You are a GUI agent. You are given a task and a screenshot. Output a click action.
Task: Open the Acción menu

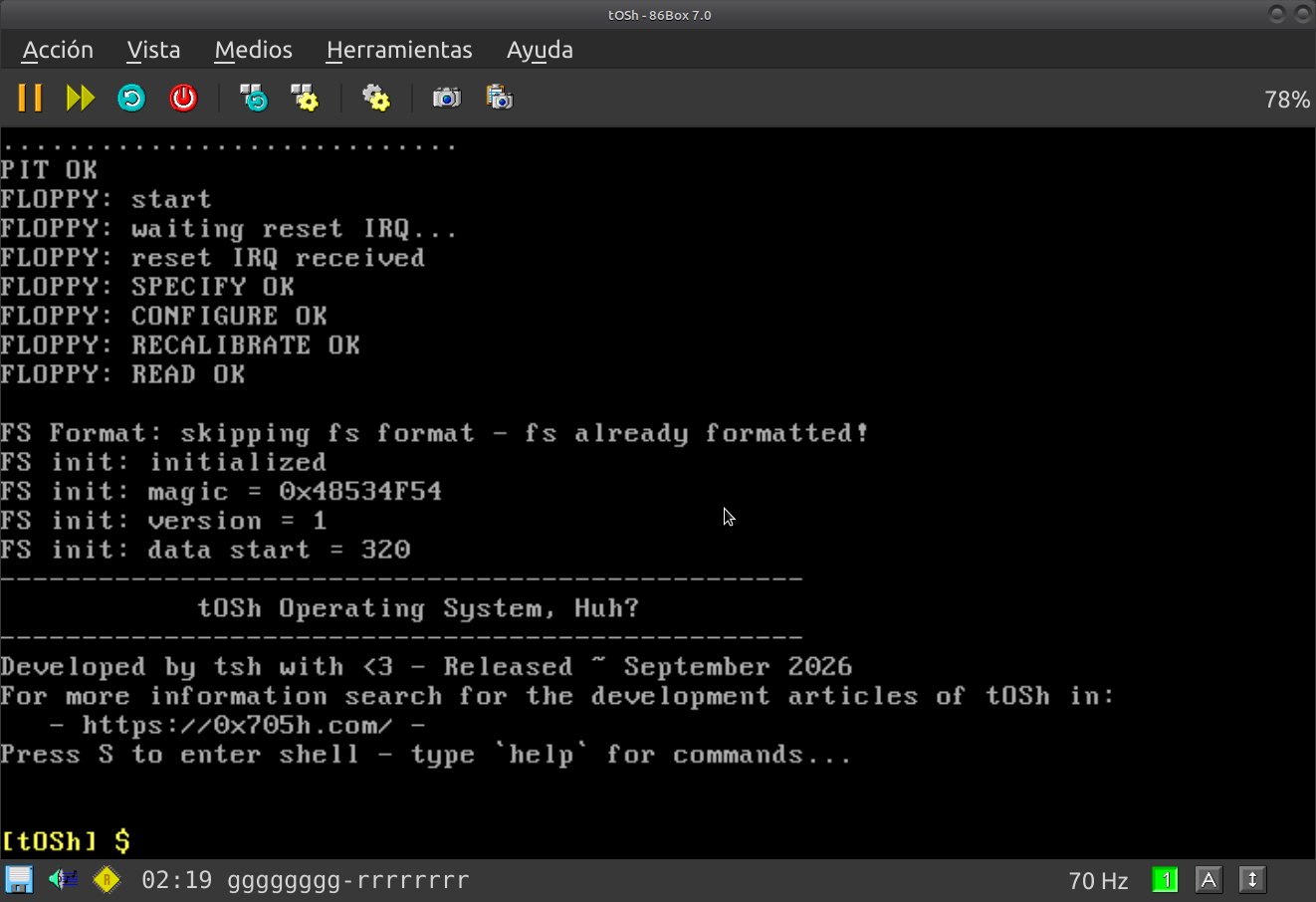[58, 50]
